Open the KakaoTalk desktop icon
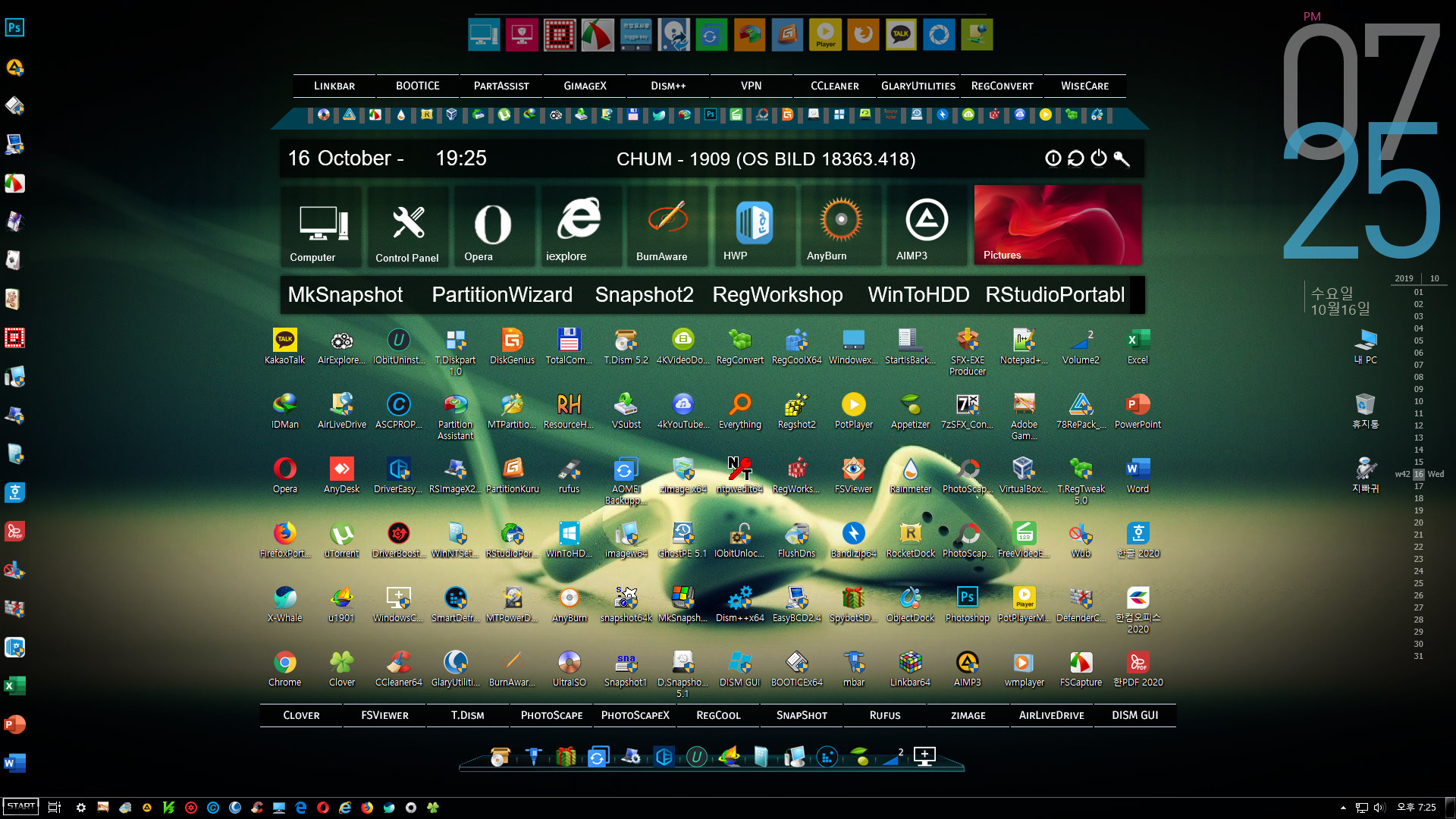The height and width of the screenshot is (819, 1456). point(284,347)
